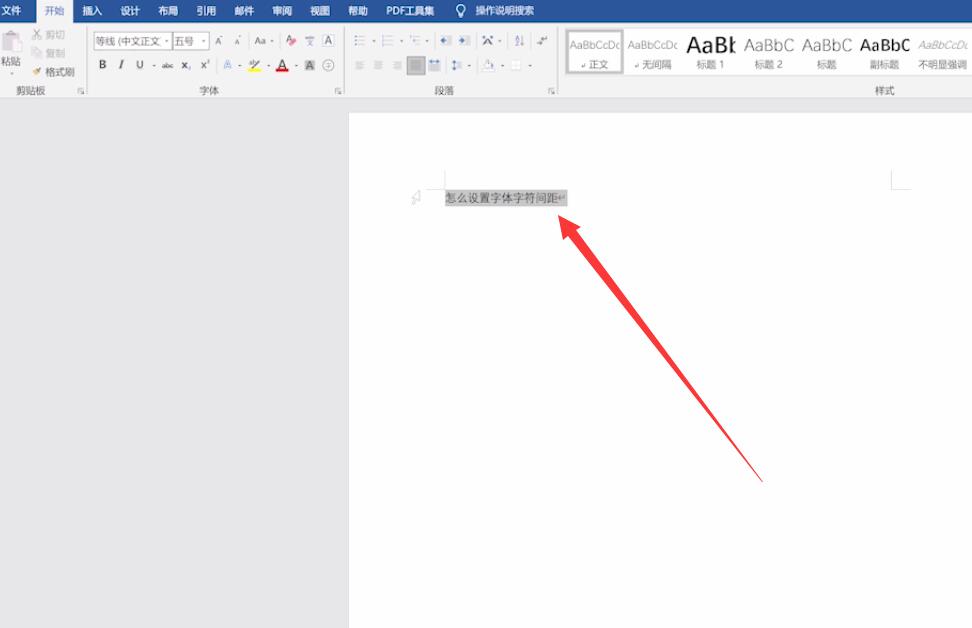Apply the 副标题 style
The image size is (972, 628).
click(x=885, y=52)
